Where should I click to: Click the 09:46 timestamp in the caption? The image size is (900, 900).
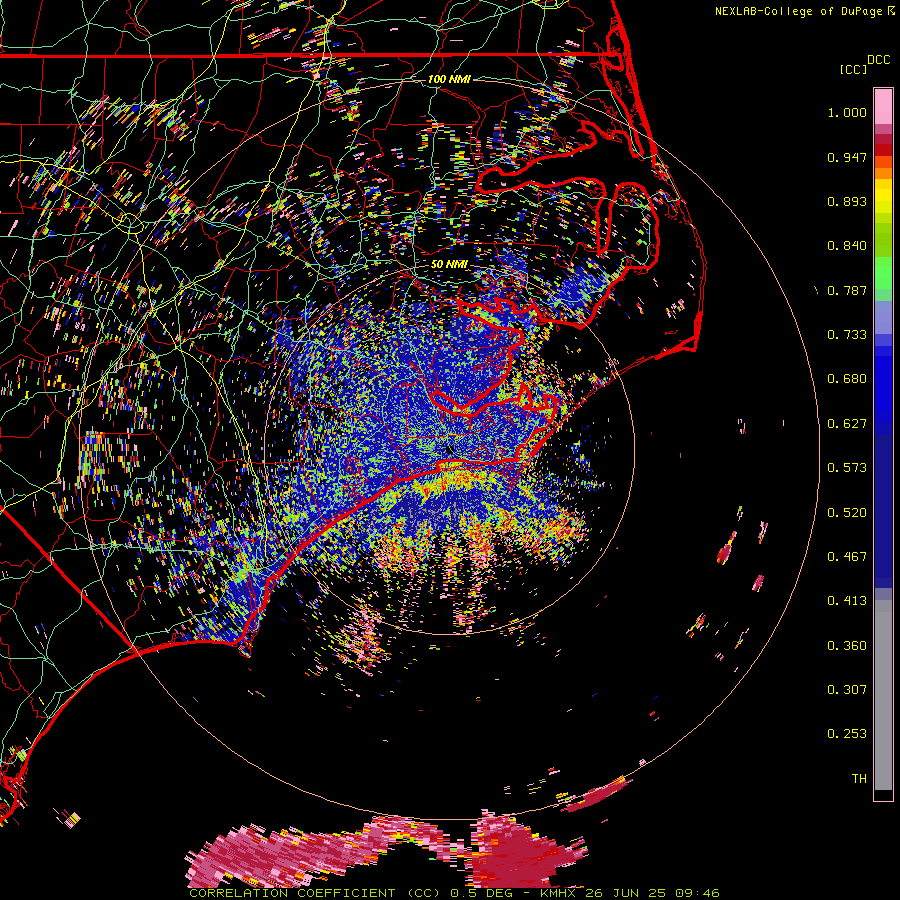pos(697,893)
